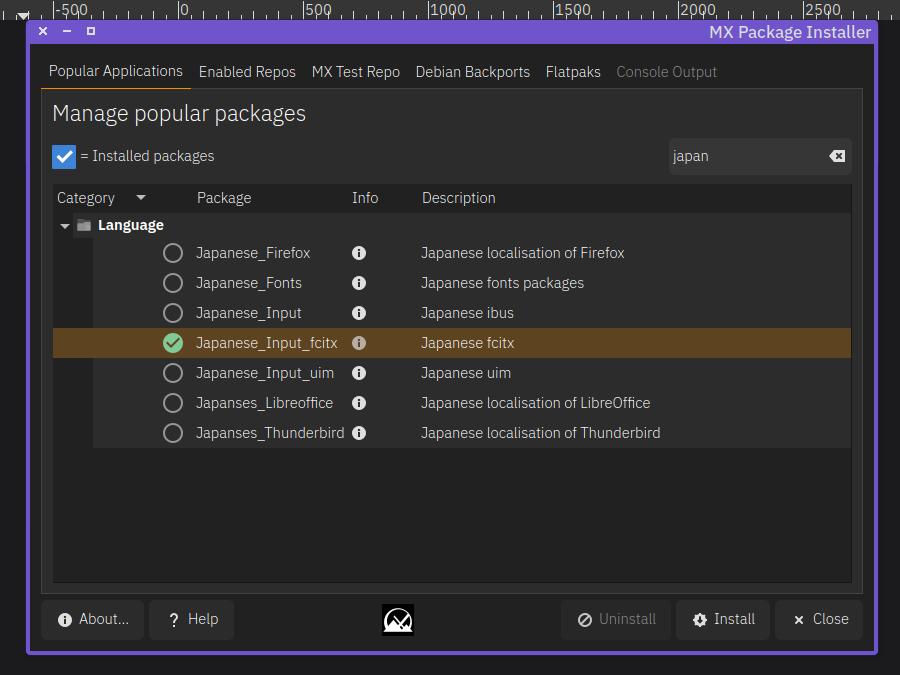
Task: Click the Package column header
Action: pyautogui.click(x=224, y=198)
